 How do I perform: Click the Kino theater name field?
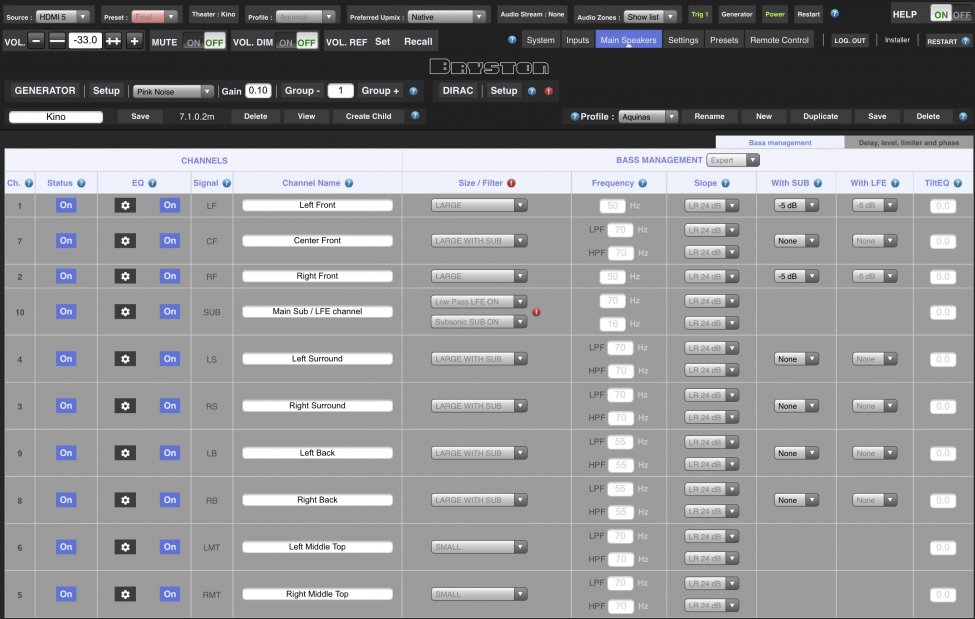[56, 116]
